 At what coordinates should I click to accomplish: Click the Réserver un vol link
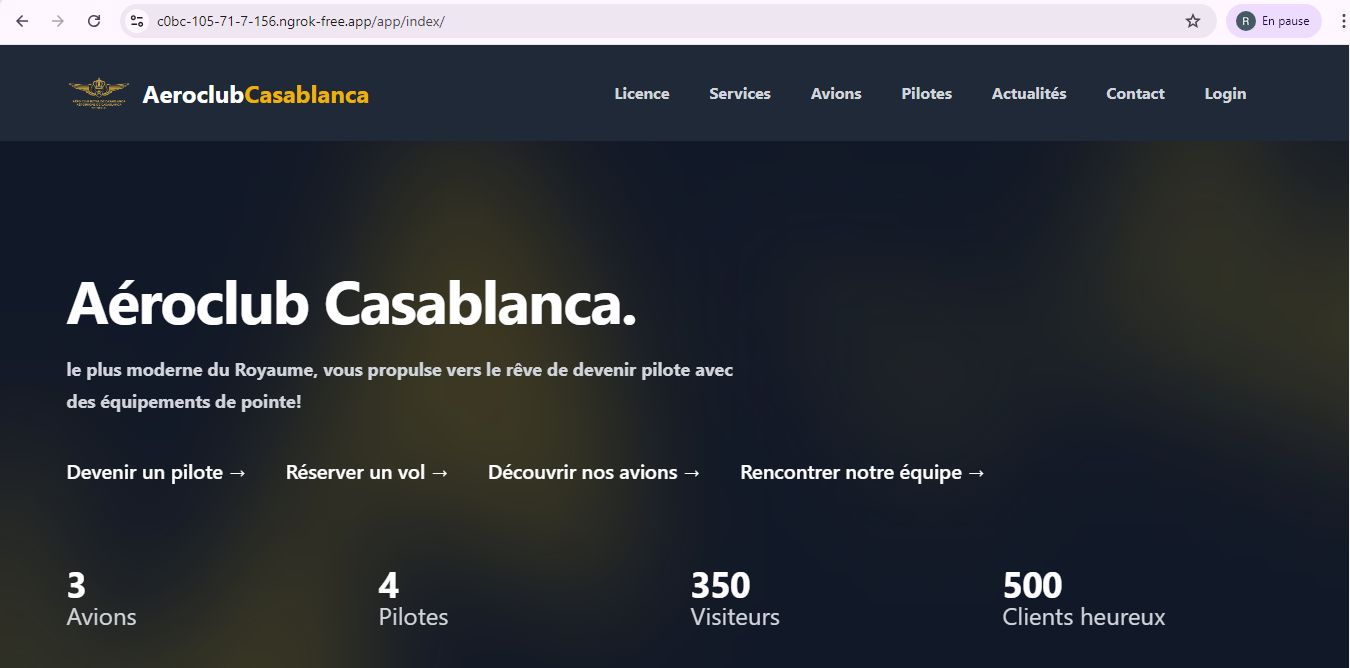367,472
